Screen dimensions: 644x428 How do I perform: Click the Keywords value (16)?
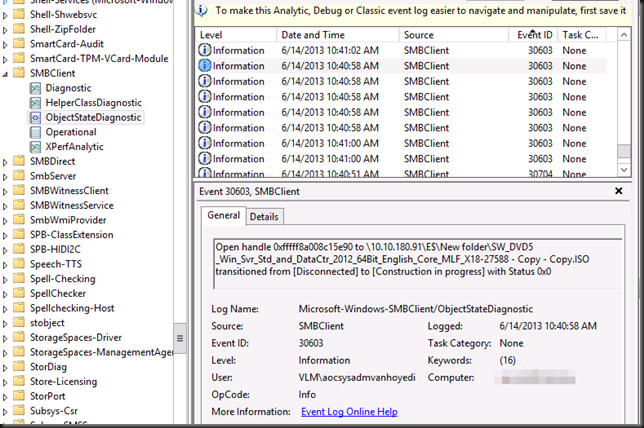(x=507, y=360)
